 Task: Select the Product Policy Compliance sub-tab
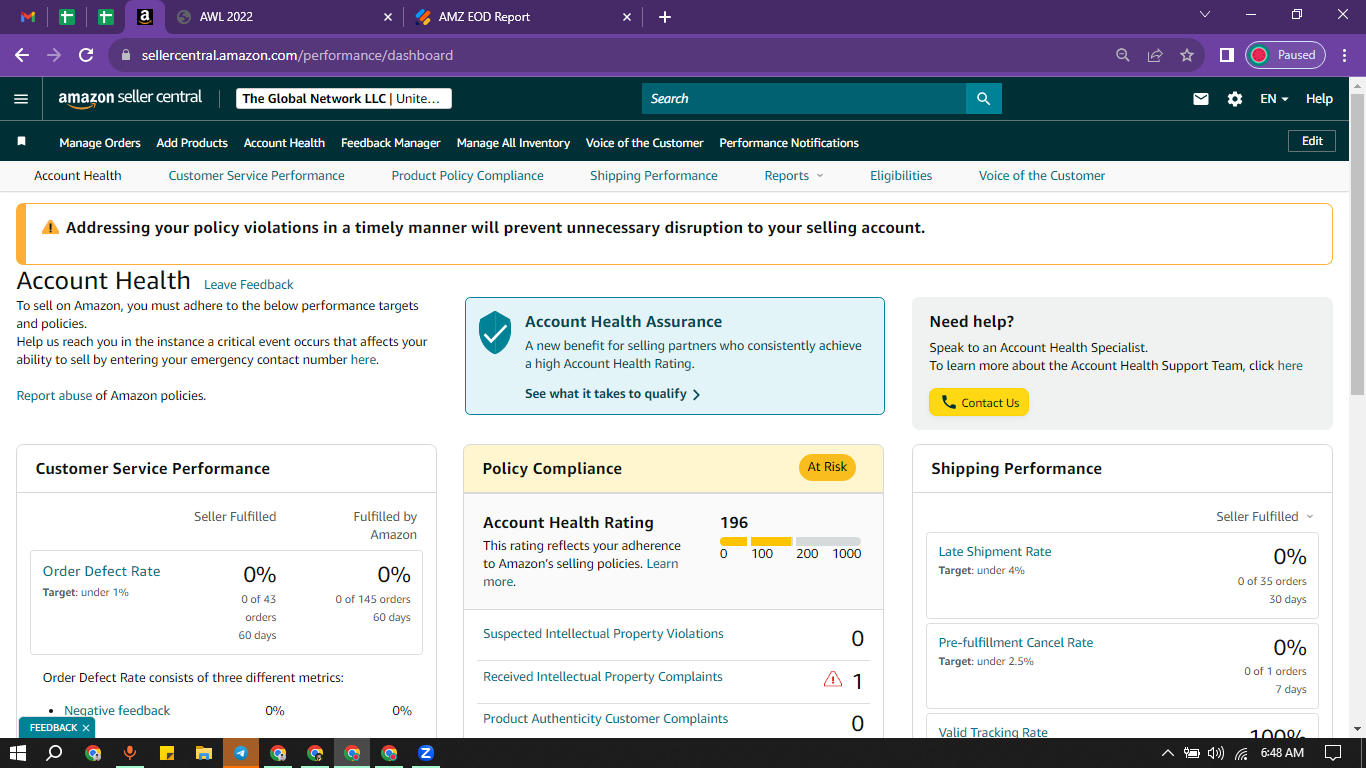[x=468, y=176]
